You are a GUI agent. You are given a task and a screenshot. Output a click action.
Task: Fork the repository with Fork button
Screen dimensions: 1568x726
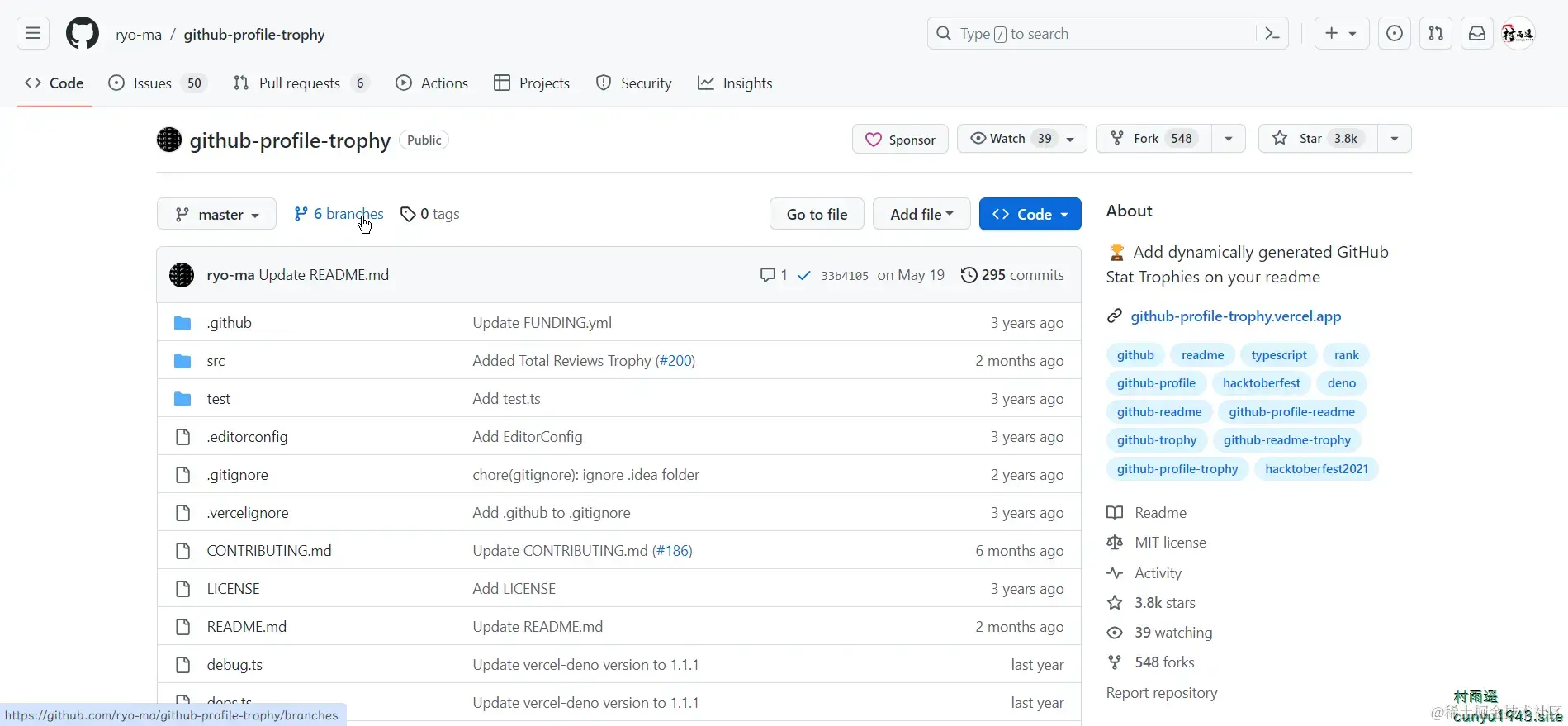coord(1153,139)
